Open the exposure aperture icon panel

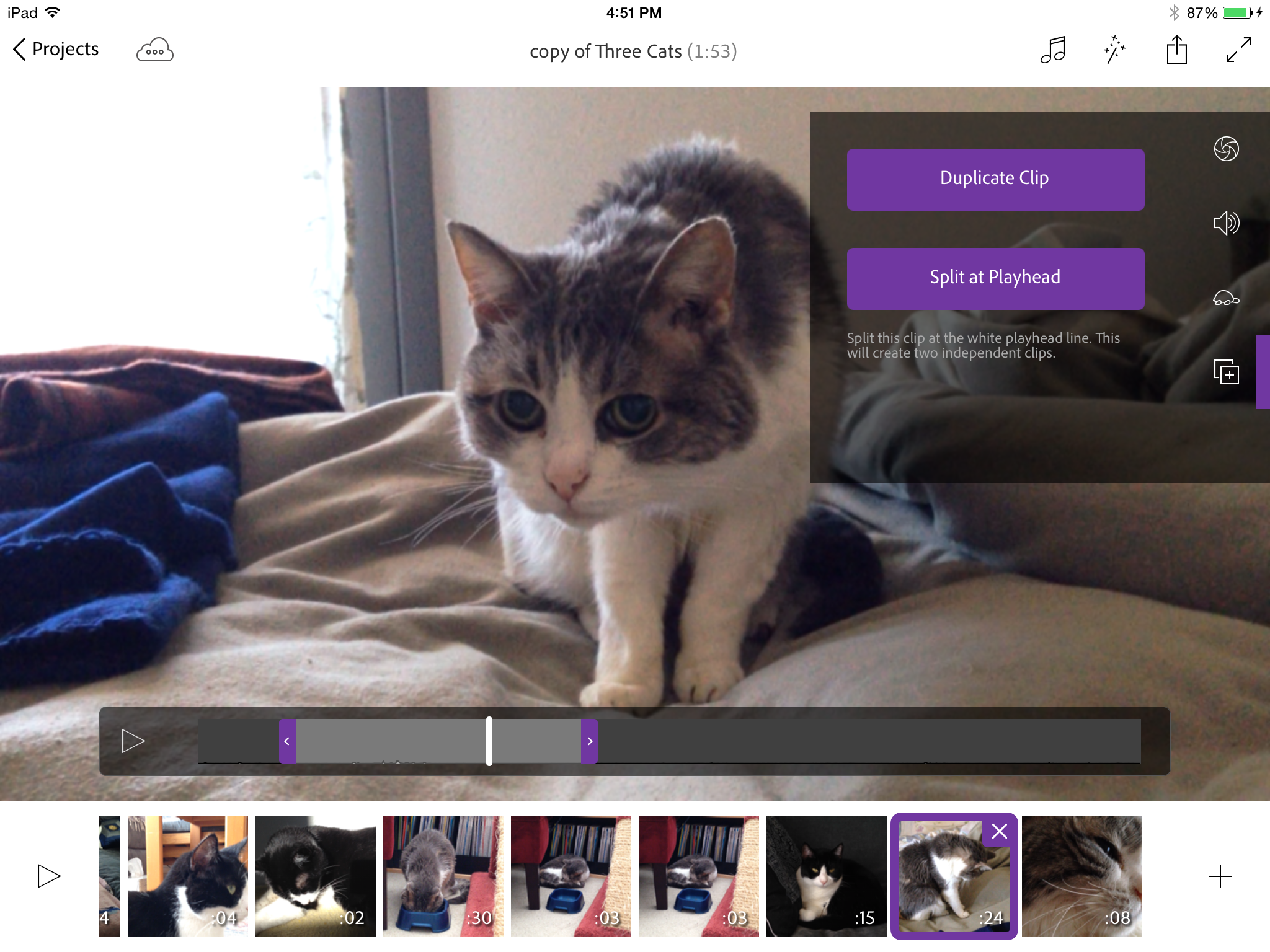(1226, 149)
